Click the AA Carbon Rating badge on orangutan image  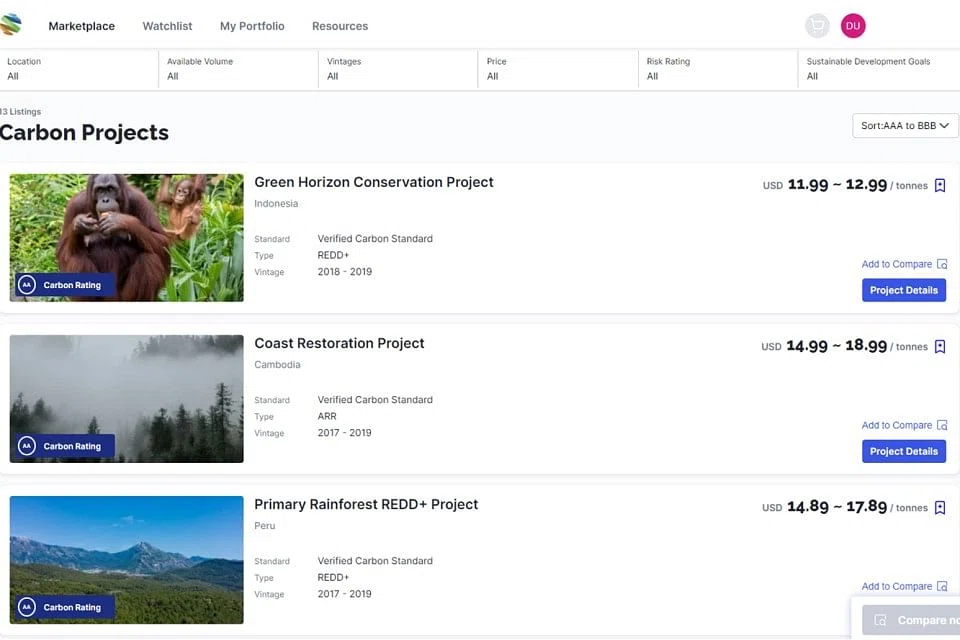coord(63,285)
